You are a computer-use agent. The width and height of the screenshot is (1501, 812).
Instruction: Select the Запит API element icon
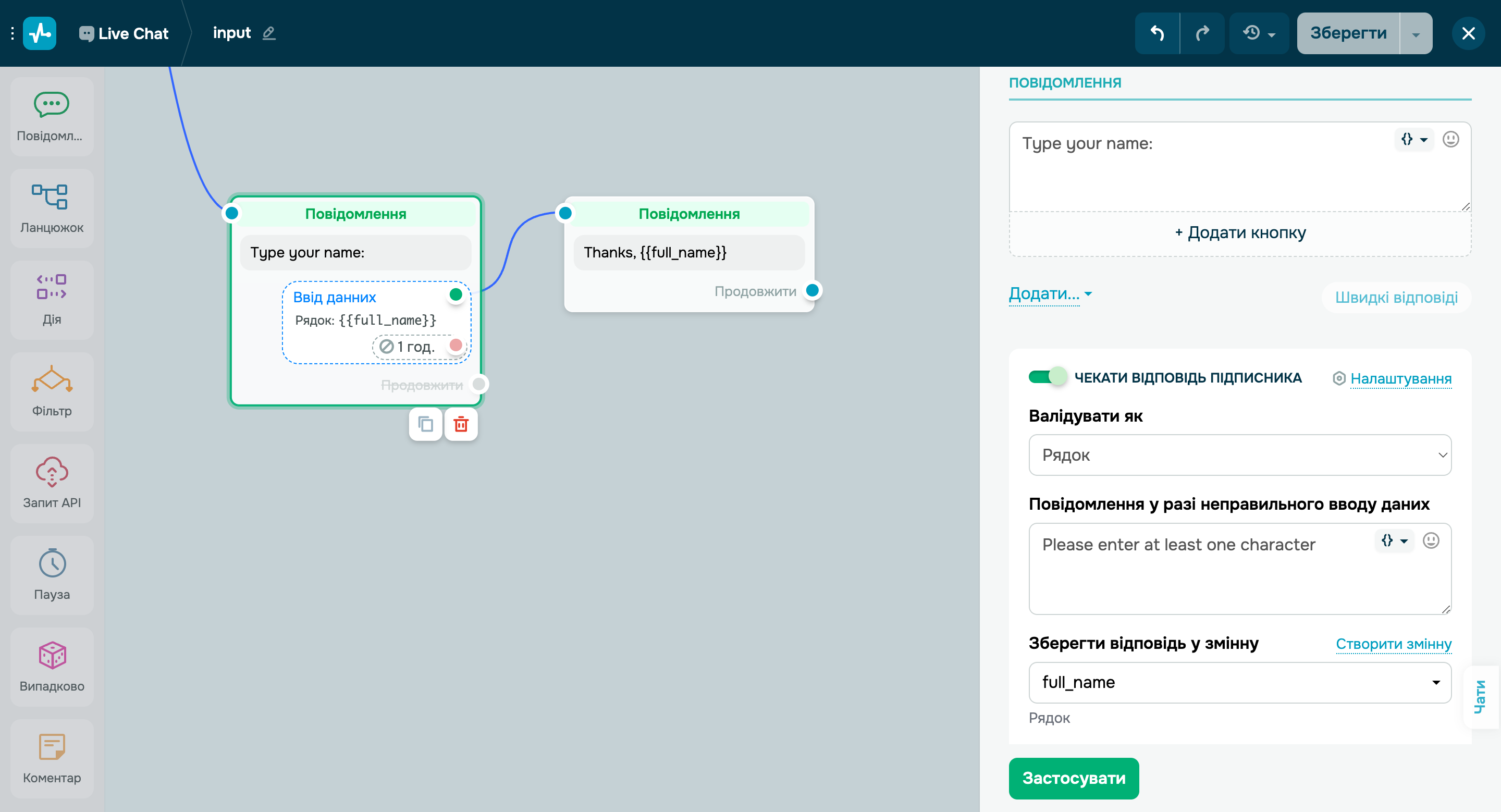(52, 472)
